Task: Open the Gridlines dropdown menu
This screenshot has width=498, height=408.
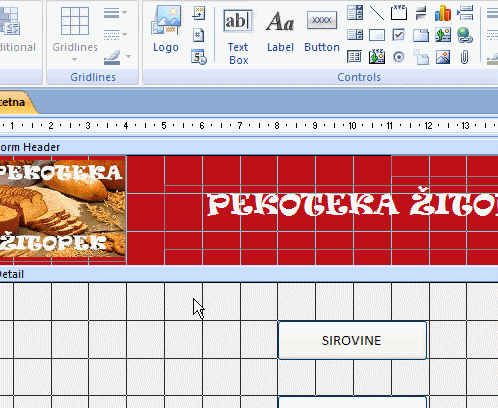Action: (75, 34)
